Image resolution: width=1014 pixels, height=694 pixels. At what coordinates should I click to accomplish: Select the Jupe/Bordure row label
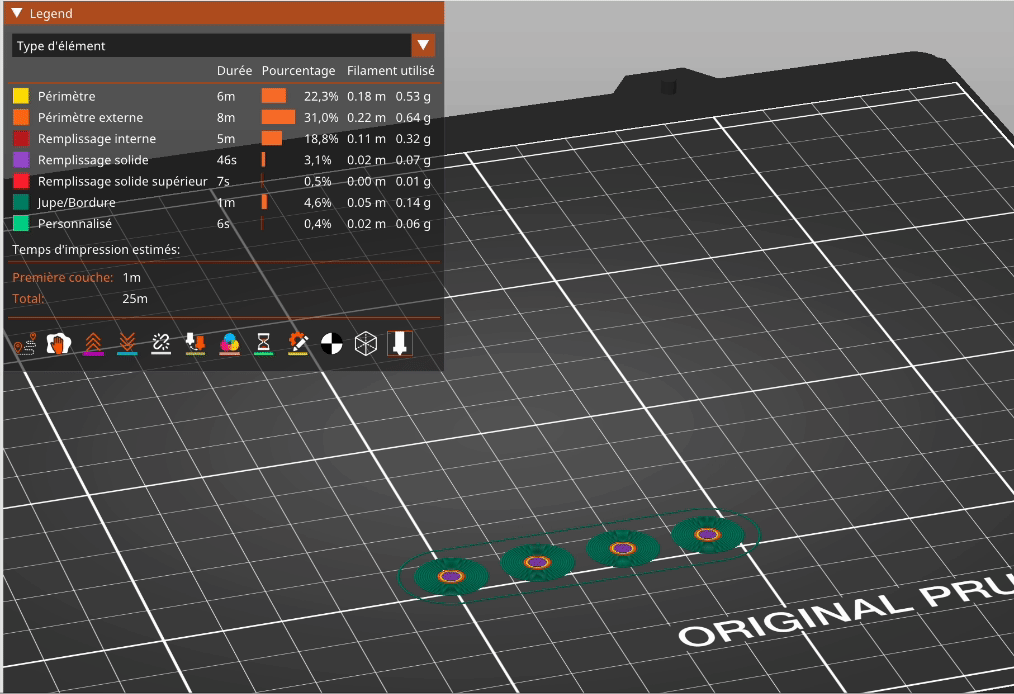pyautogui.click(x=76, y=202)
